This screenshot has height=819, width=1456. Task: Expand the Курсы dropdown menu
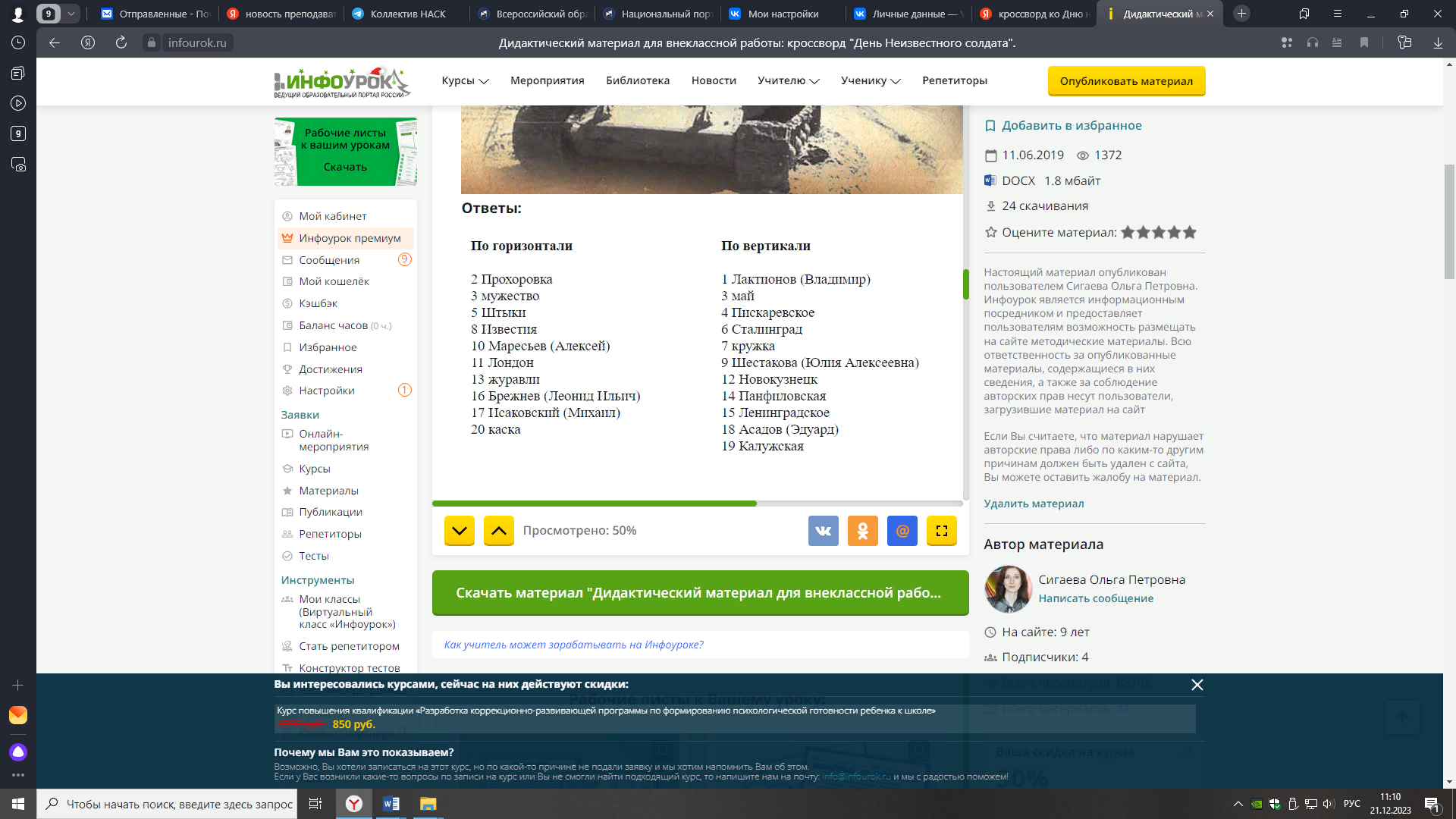(x=465, y=80)
